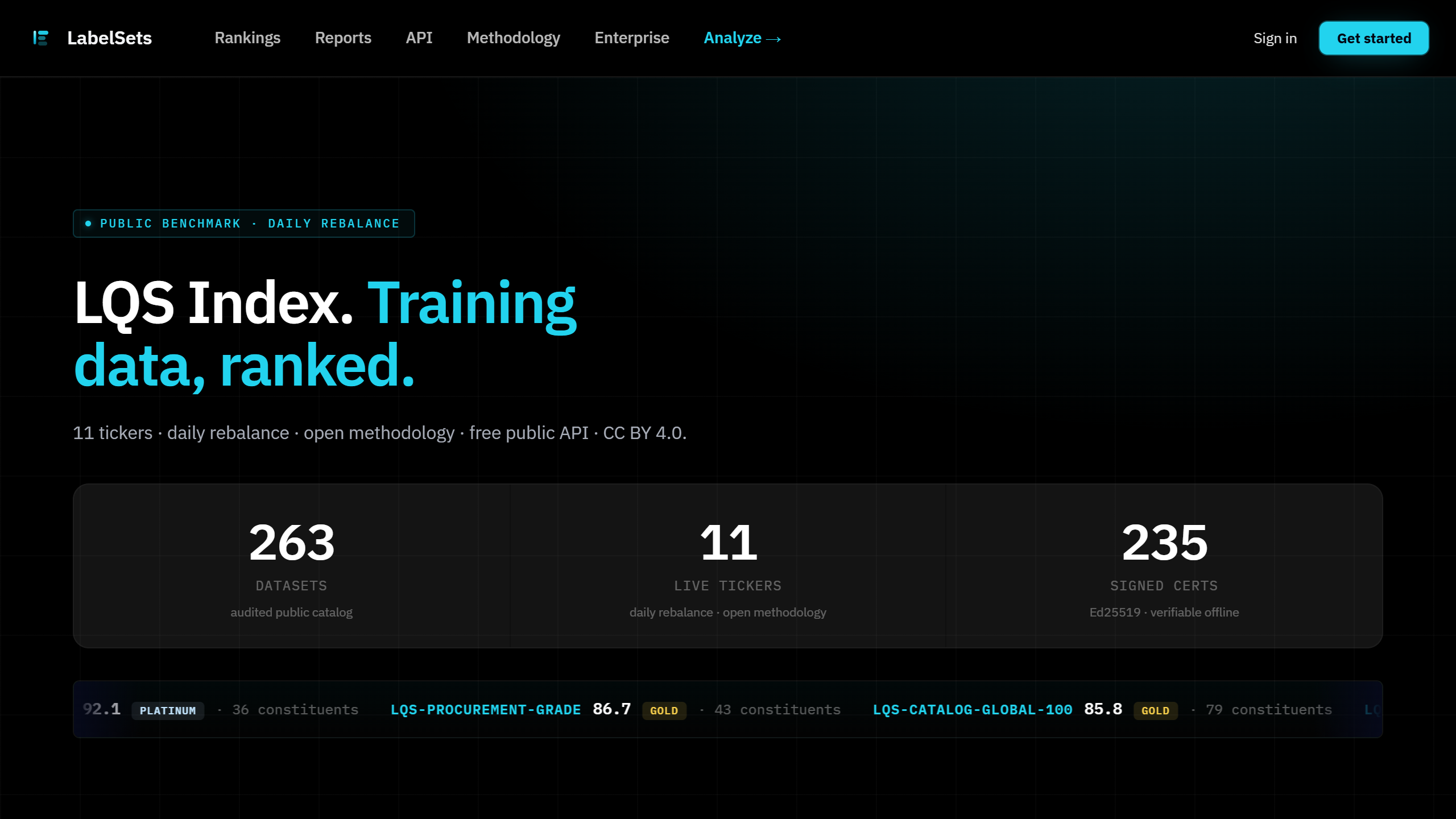Click '79 constituents' in the ticker
The image size is (1456, 819).
click(x=1269, y=710)
